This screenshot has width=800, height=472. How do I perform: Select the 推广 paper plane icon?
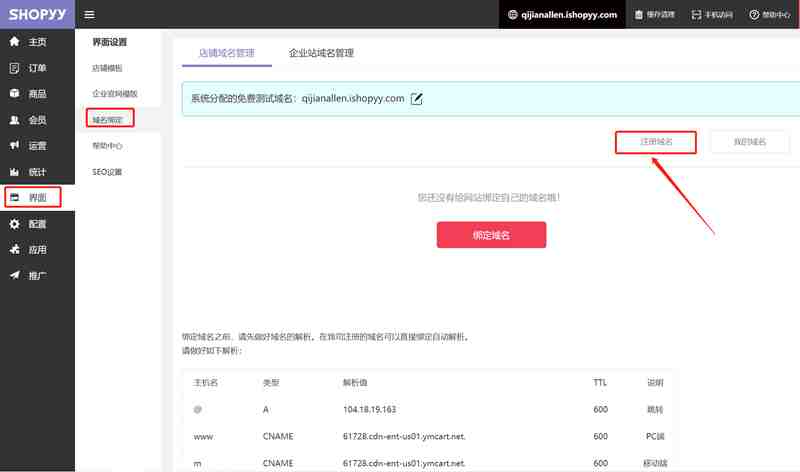pos(14,276)
